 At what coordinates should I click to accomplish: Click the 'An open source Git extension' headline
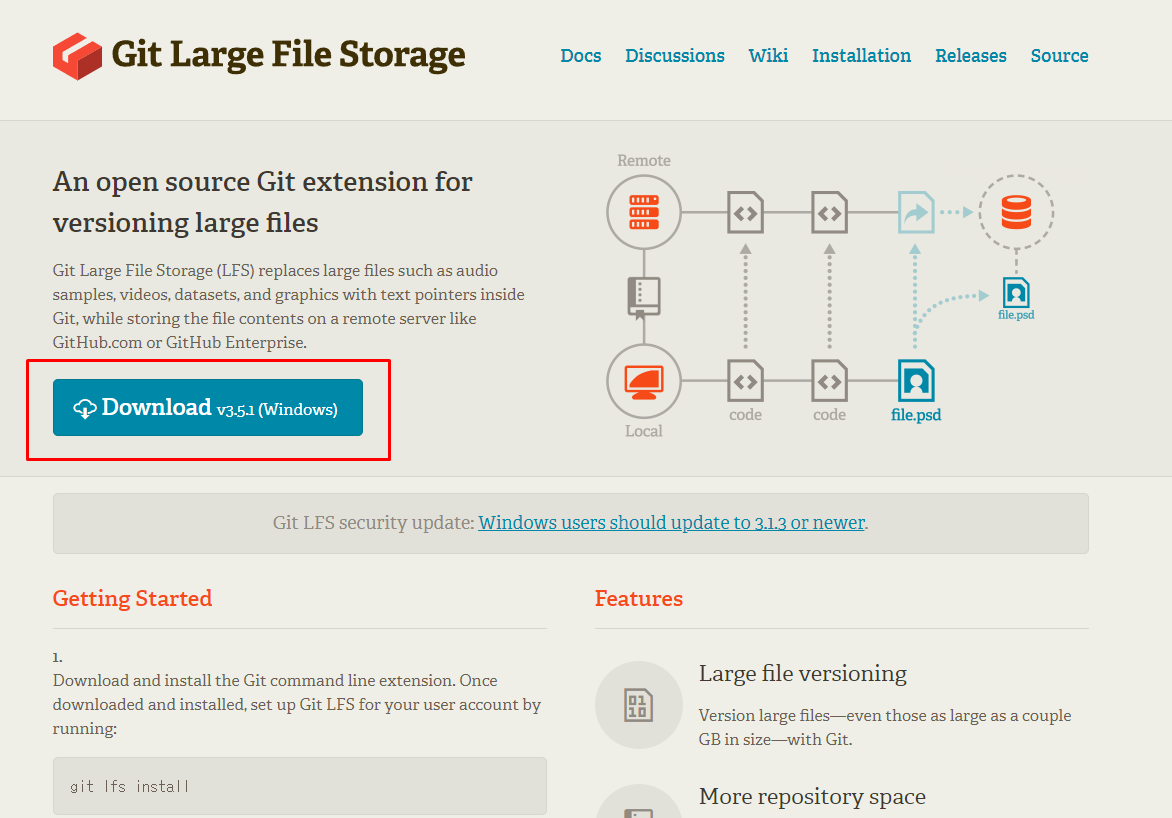click(262, 202)
